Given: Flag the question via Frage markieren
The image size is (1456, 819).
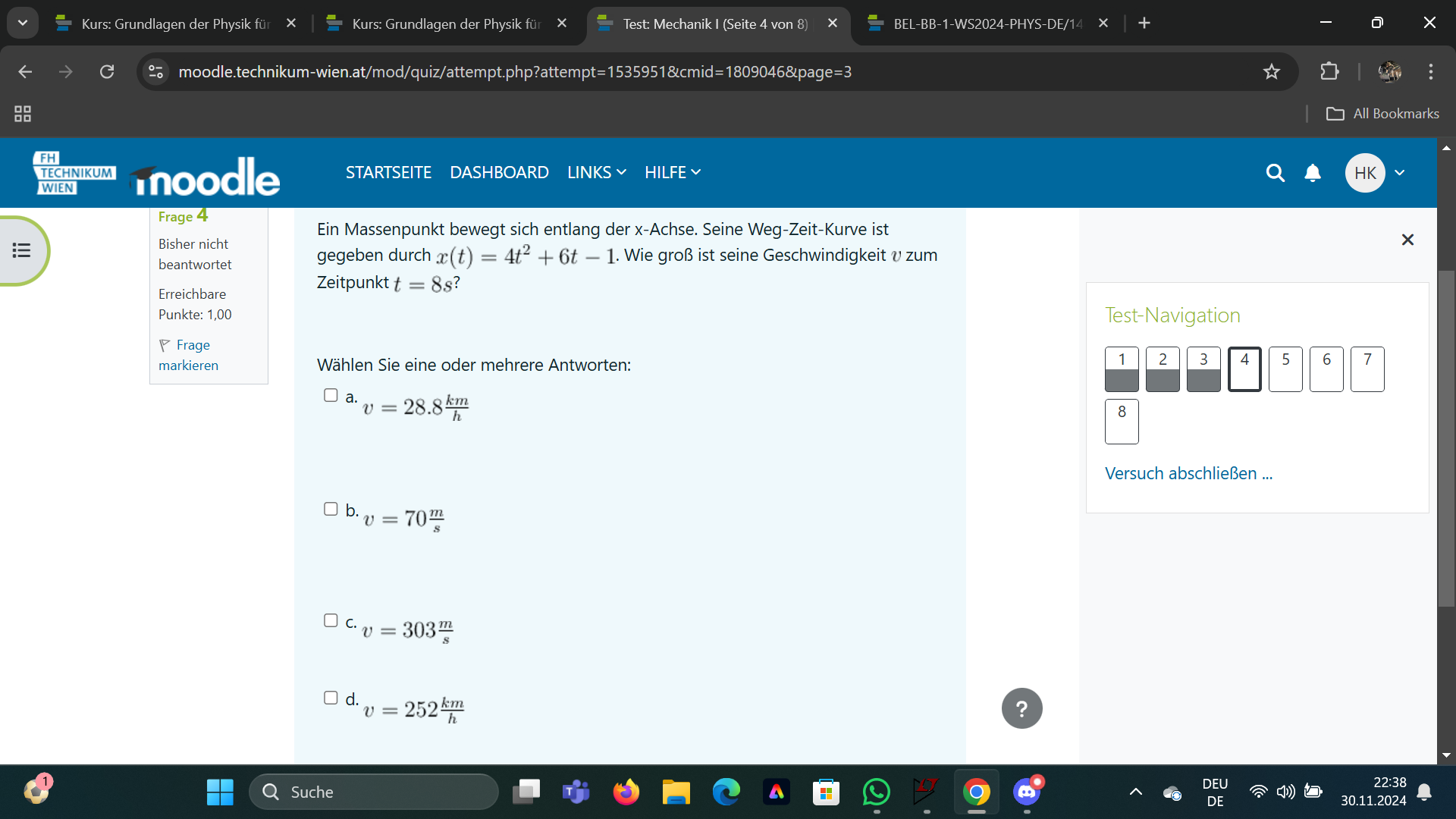Looking at the screenshot, I should click(189, 355).
